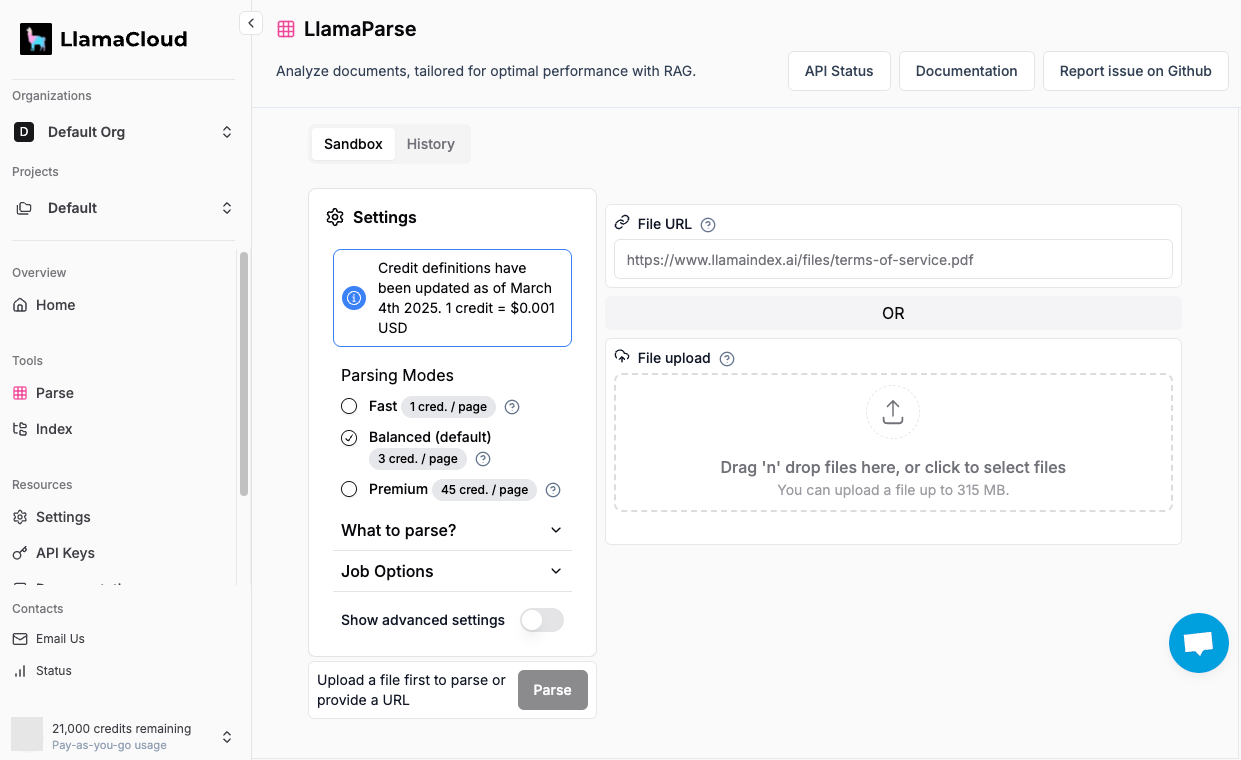
Task: Click the help icon for Fast mode
Action: 512,407
